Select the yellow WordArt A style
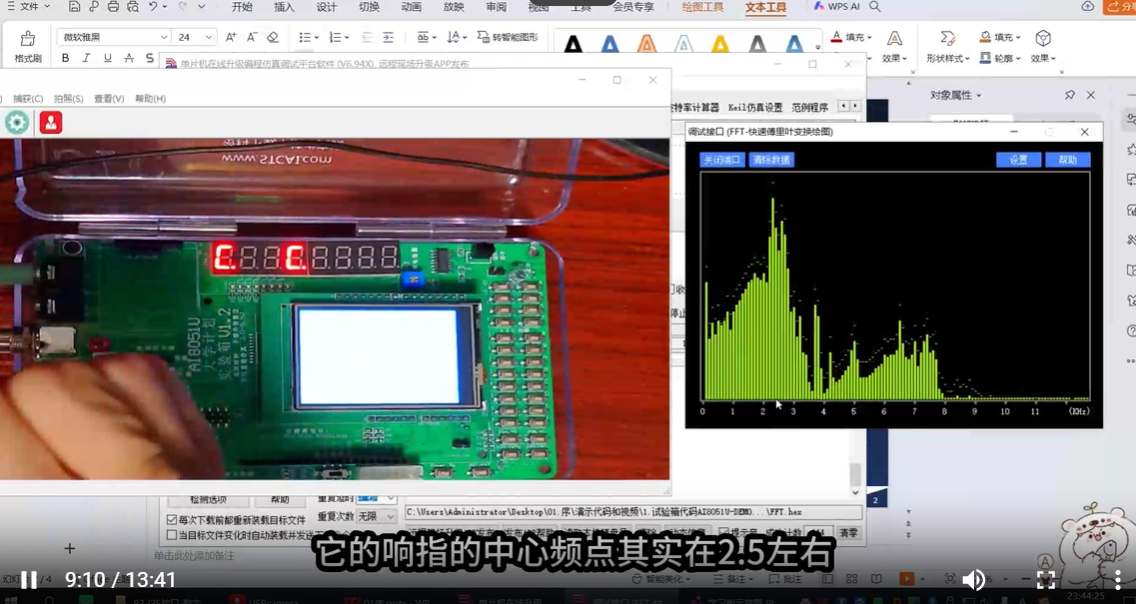 tap(720, 45)
